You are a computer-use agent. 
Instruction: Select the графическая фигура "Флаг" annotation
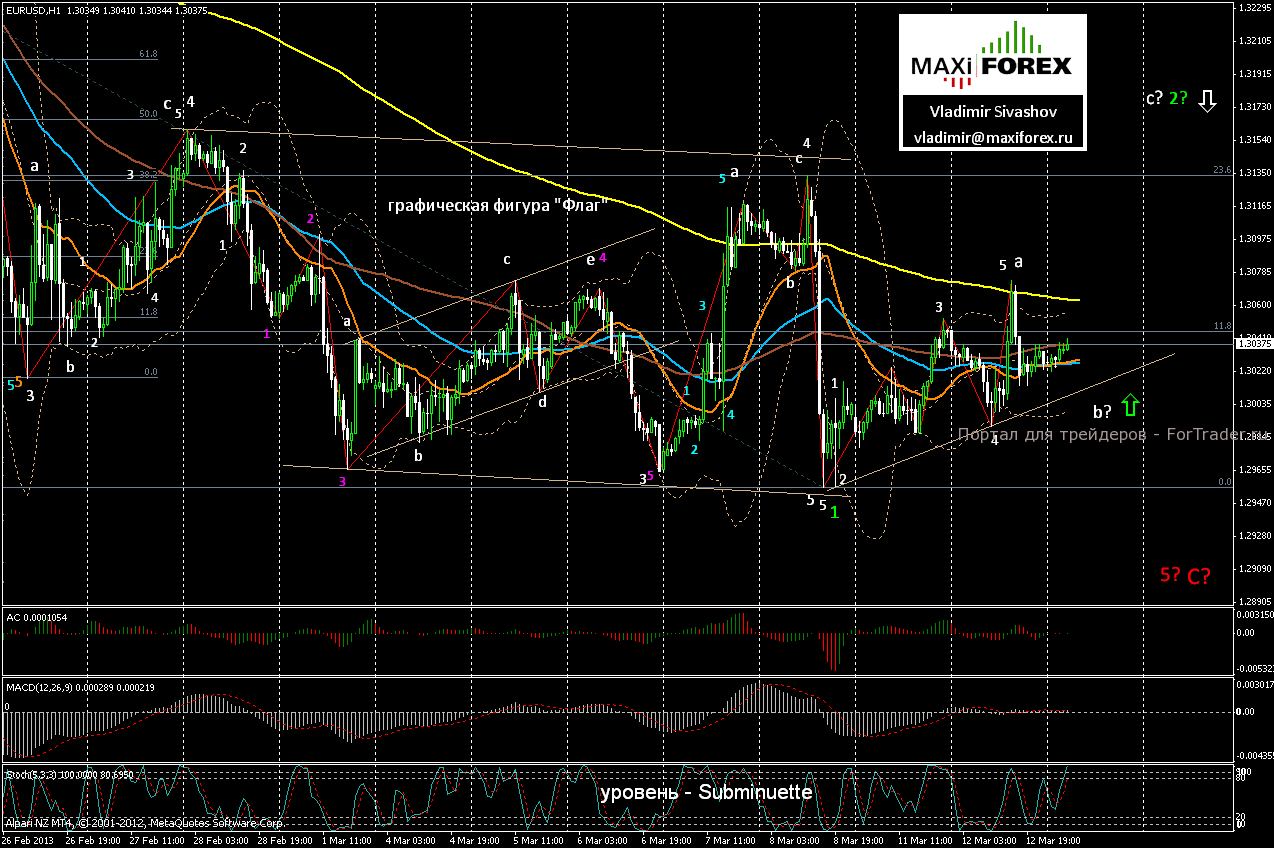coord(499,206)
